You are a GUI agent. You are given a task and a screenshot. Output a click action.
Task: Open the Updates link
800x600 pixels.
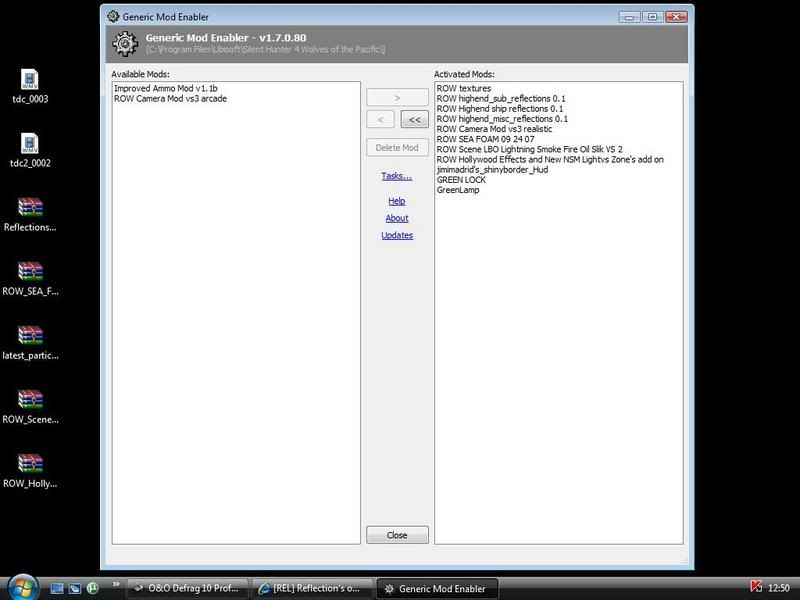click(x=397, y=235)
